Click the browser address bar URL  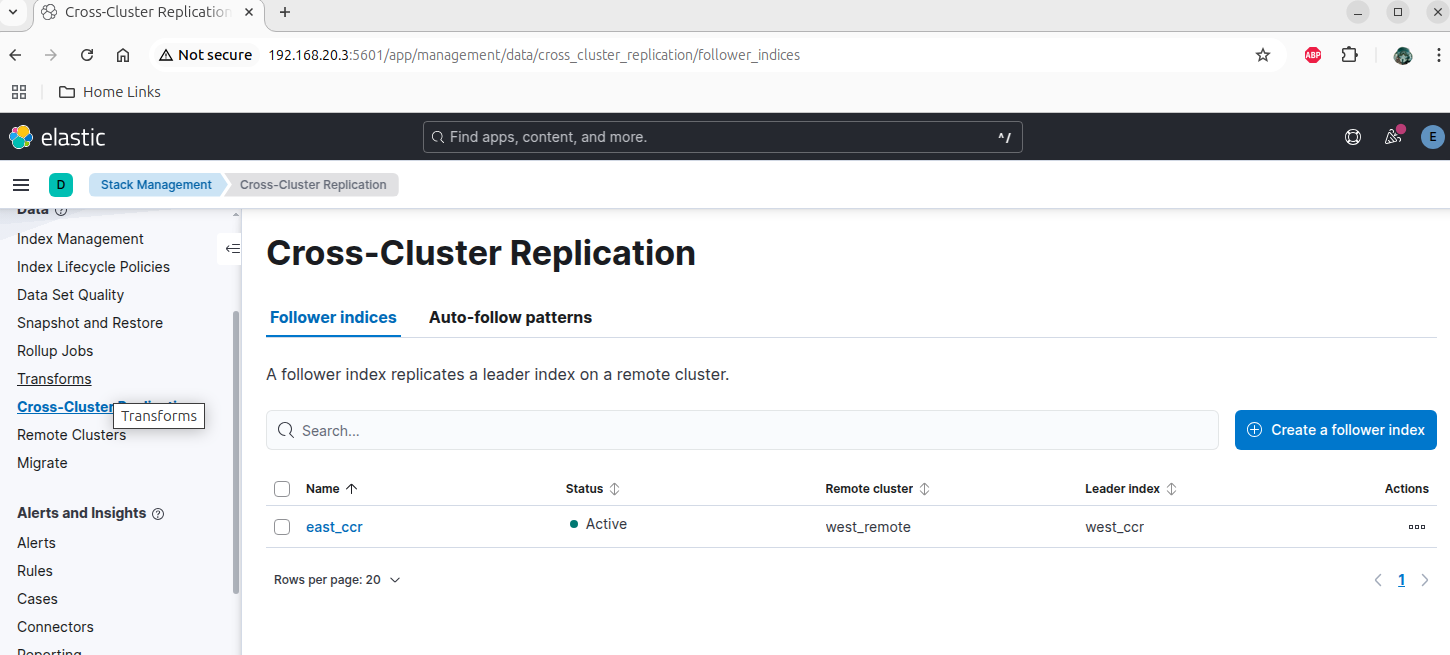point(534,55)
